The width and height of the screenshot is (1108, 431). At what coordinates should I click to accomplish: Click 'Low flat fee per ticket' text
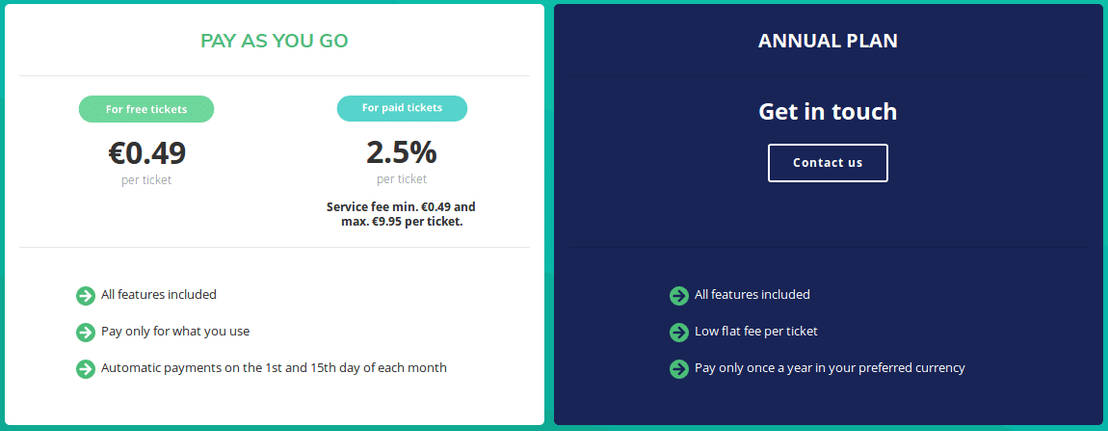pos(756,331)
